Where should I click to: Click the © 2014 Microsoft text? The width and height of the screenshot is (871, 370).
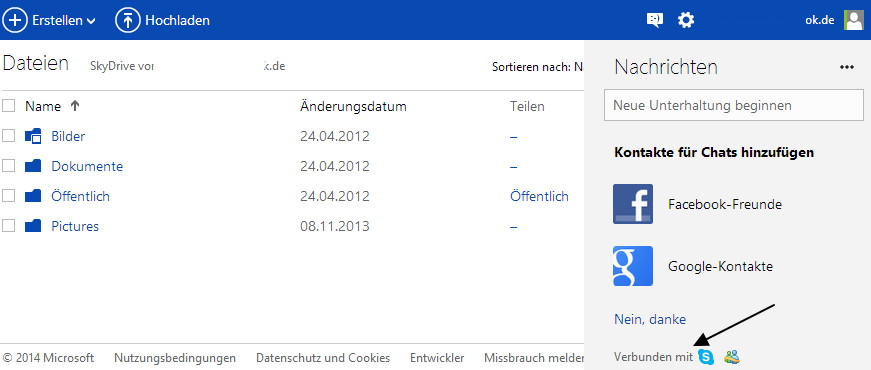pyautogui.click(x=48, y=358)
